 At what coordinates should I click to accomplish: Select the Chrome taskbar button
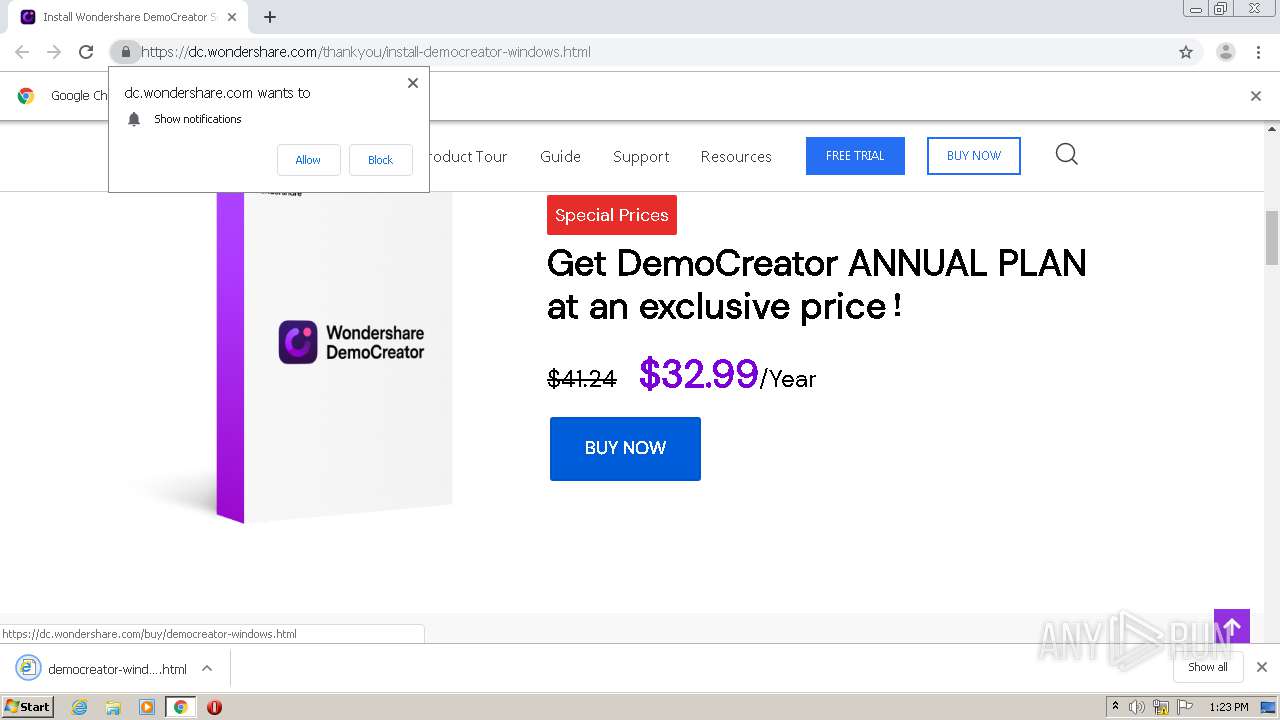[180, 707]
